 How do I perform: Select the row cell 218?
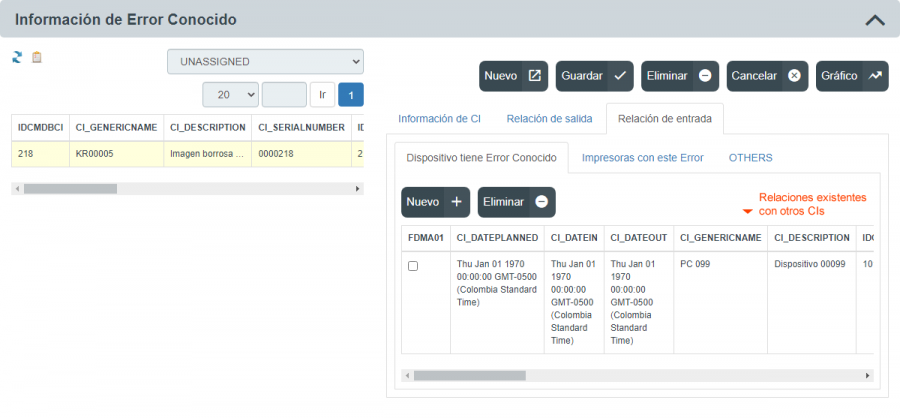coord(40,154)
